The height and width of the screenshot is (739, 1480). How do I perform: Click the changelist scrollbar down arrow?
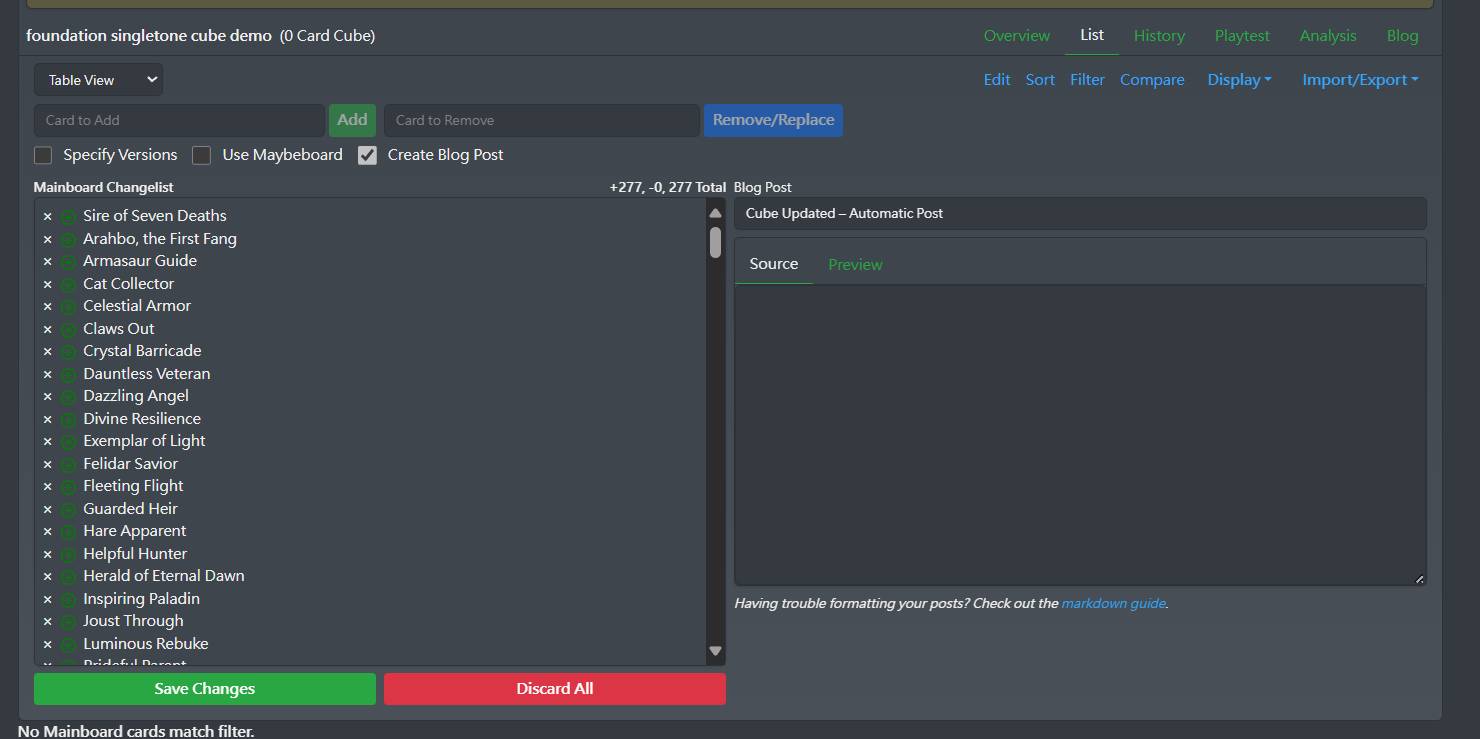[x=715, y=651]
